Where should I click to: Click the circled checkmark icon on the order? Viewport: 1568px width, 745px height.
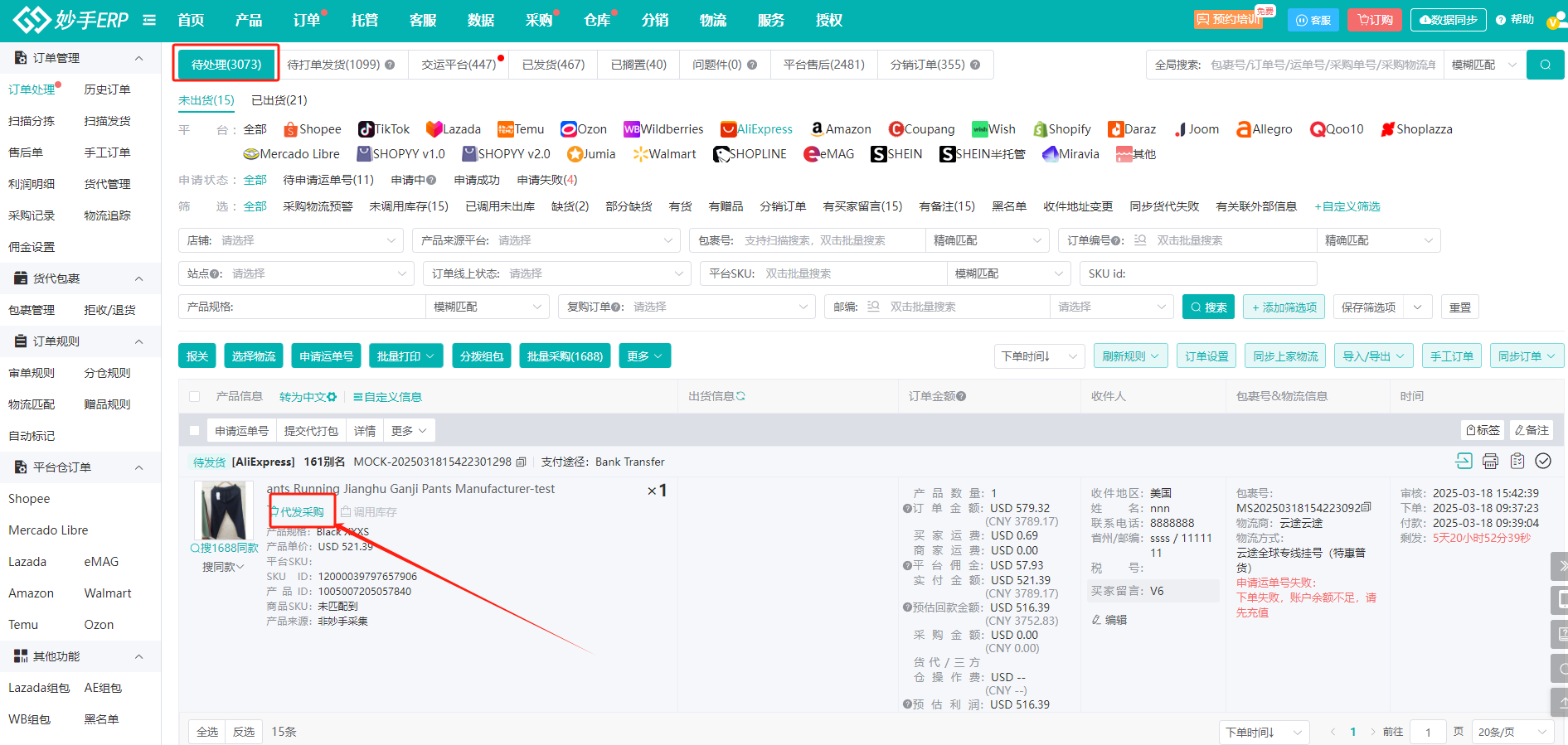(1543, 461)
